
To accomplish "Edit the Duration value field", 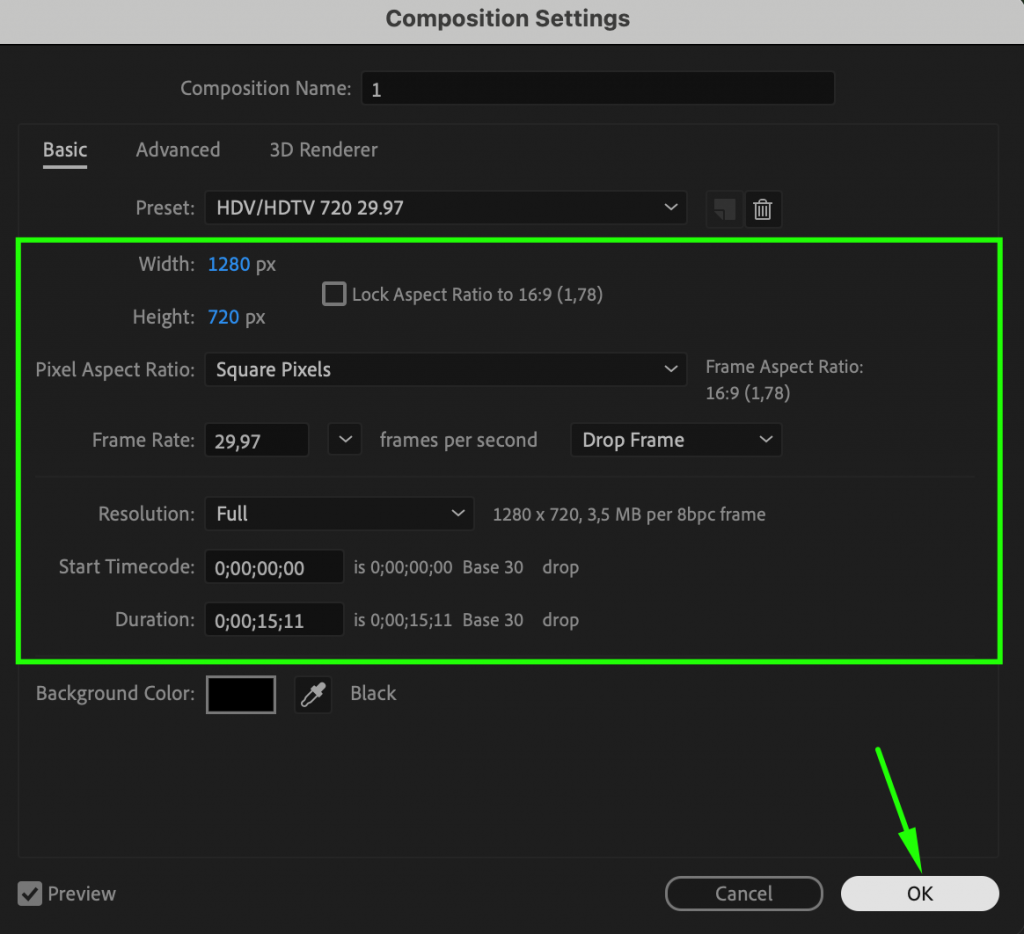I will click(273, 619).
